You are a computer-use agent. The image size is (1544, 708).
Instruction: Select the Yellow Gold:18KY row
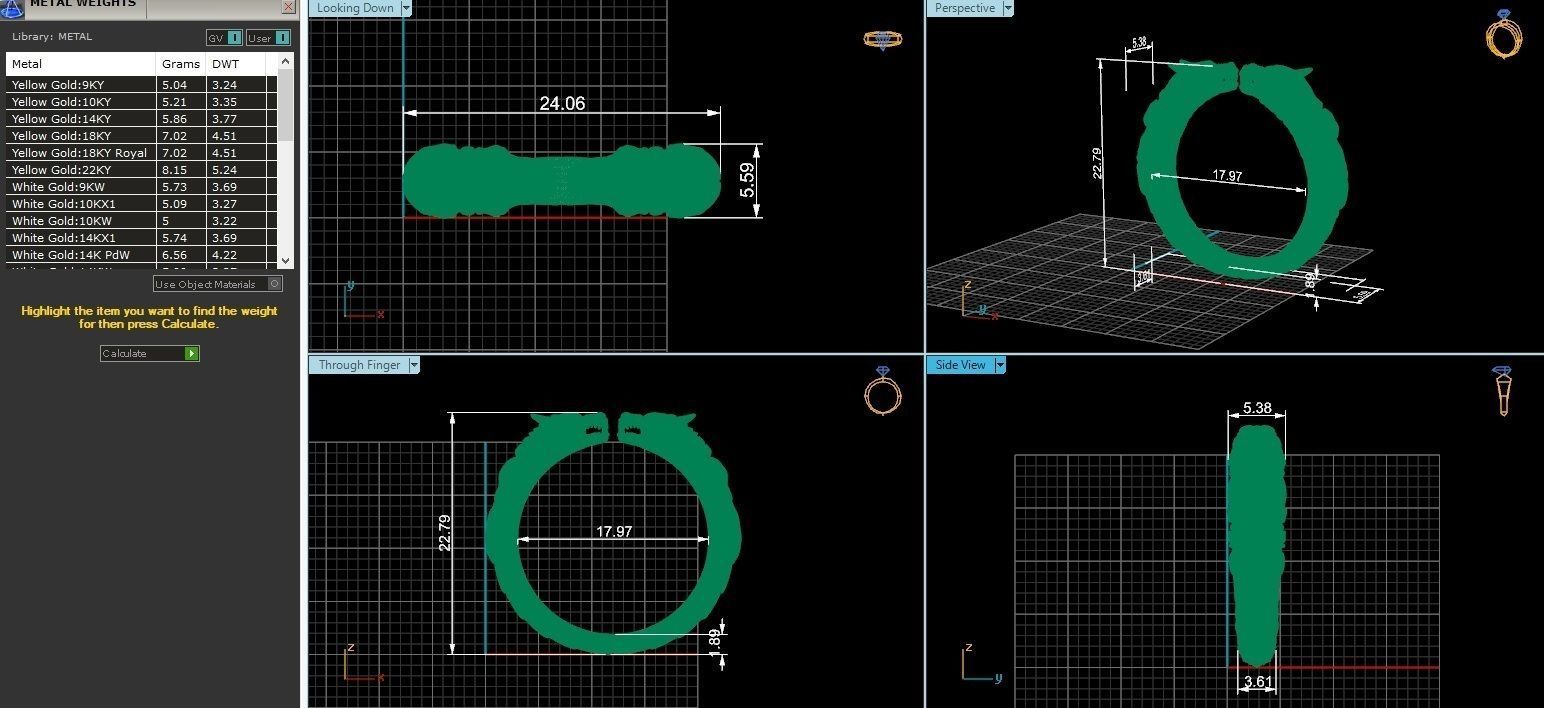[141, 136]
